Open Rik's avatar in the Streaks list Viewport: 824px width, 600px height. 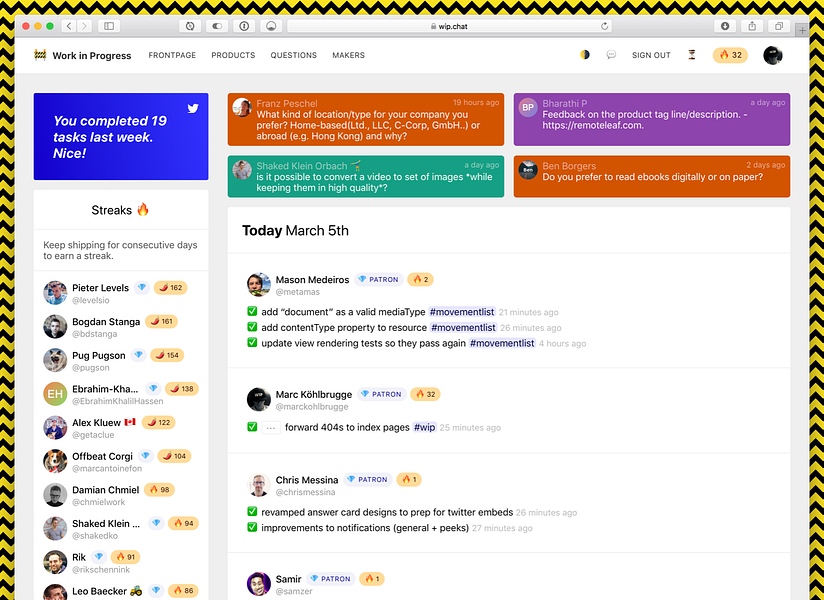pos(55,562)
